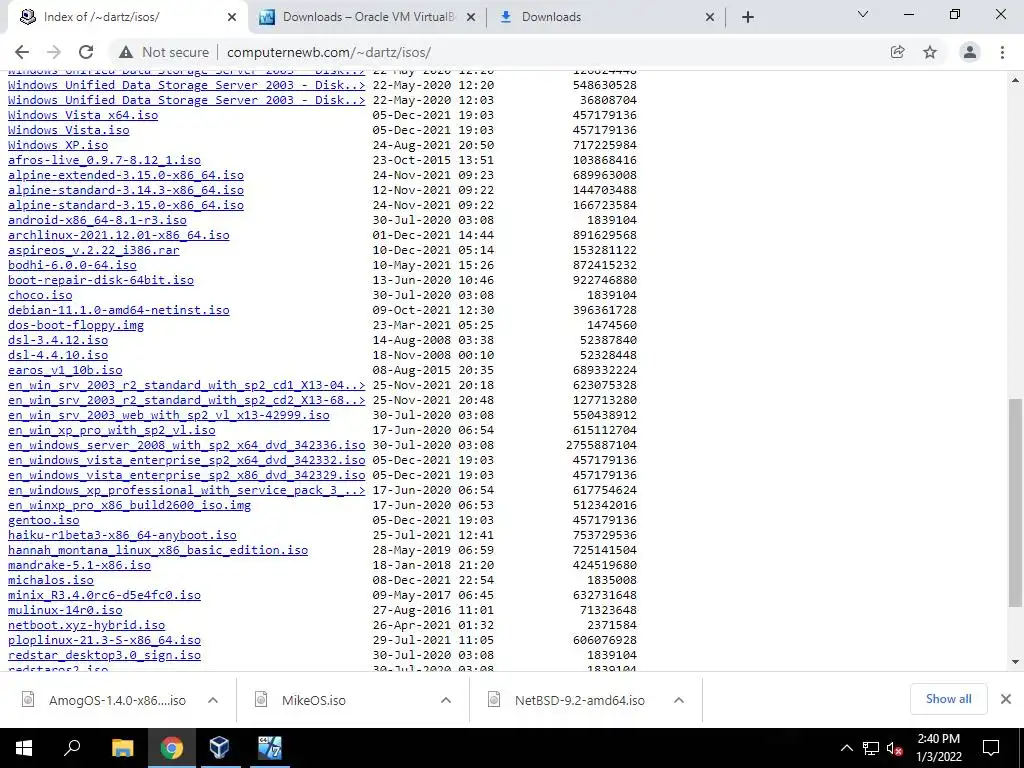Click the gentoo.iso link

pyautogui.click(x=44, y=520)
